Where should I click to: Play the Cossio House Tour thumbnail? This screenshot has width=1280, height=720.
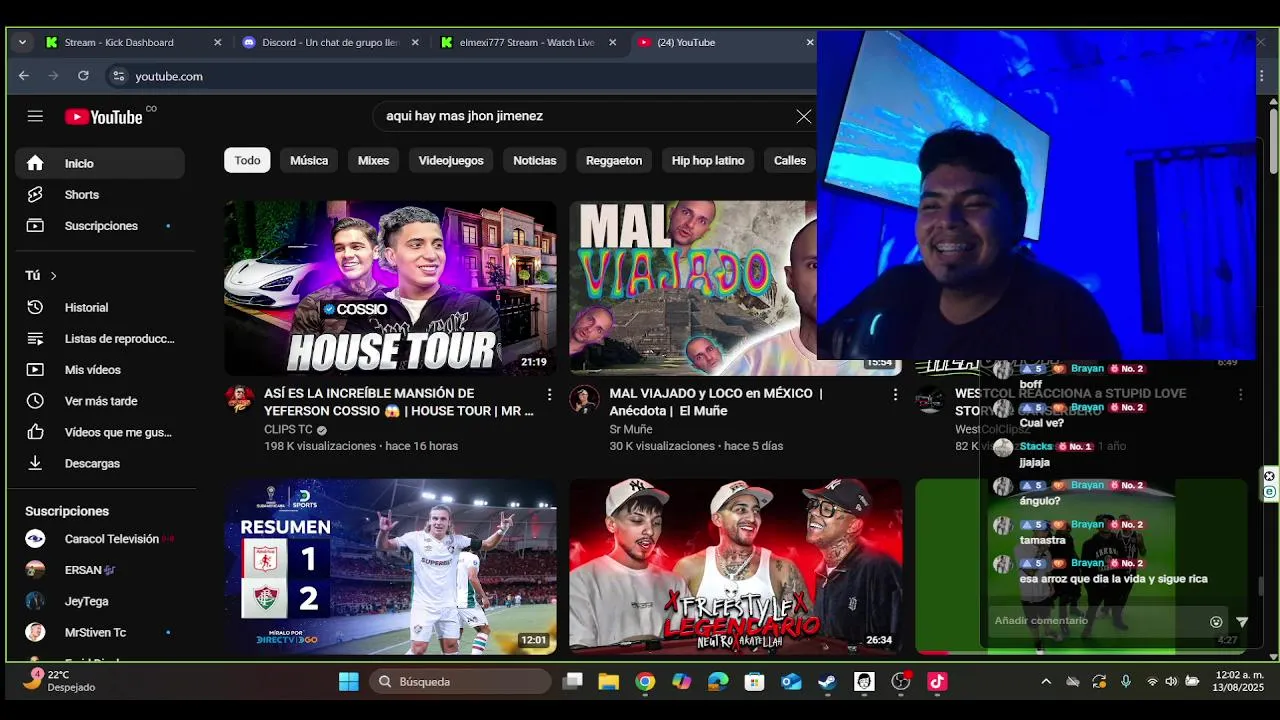click(x=390, y=288)
